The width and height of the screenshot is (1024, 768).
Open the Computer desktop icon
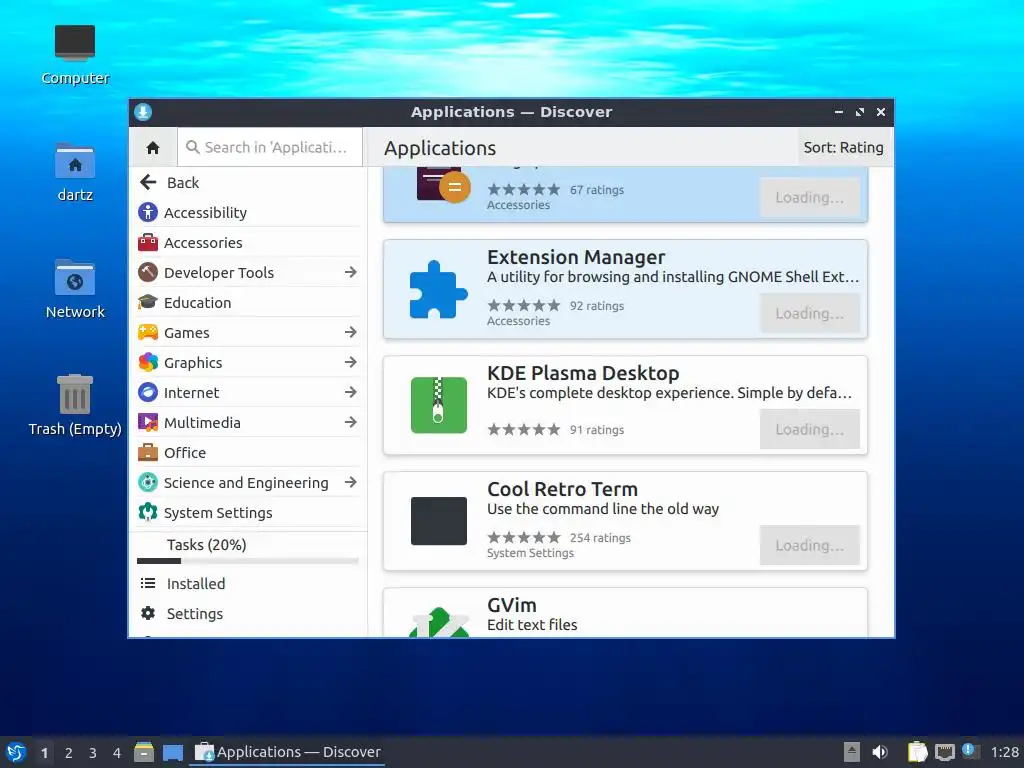[x=74, y=43]
